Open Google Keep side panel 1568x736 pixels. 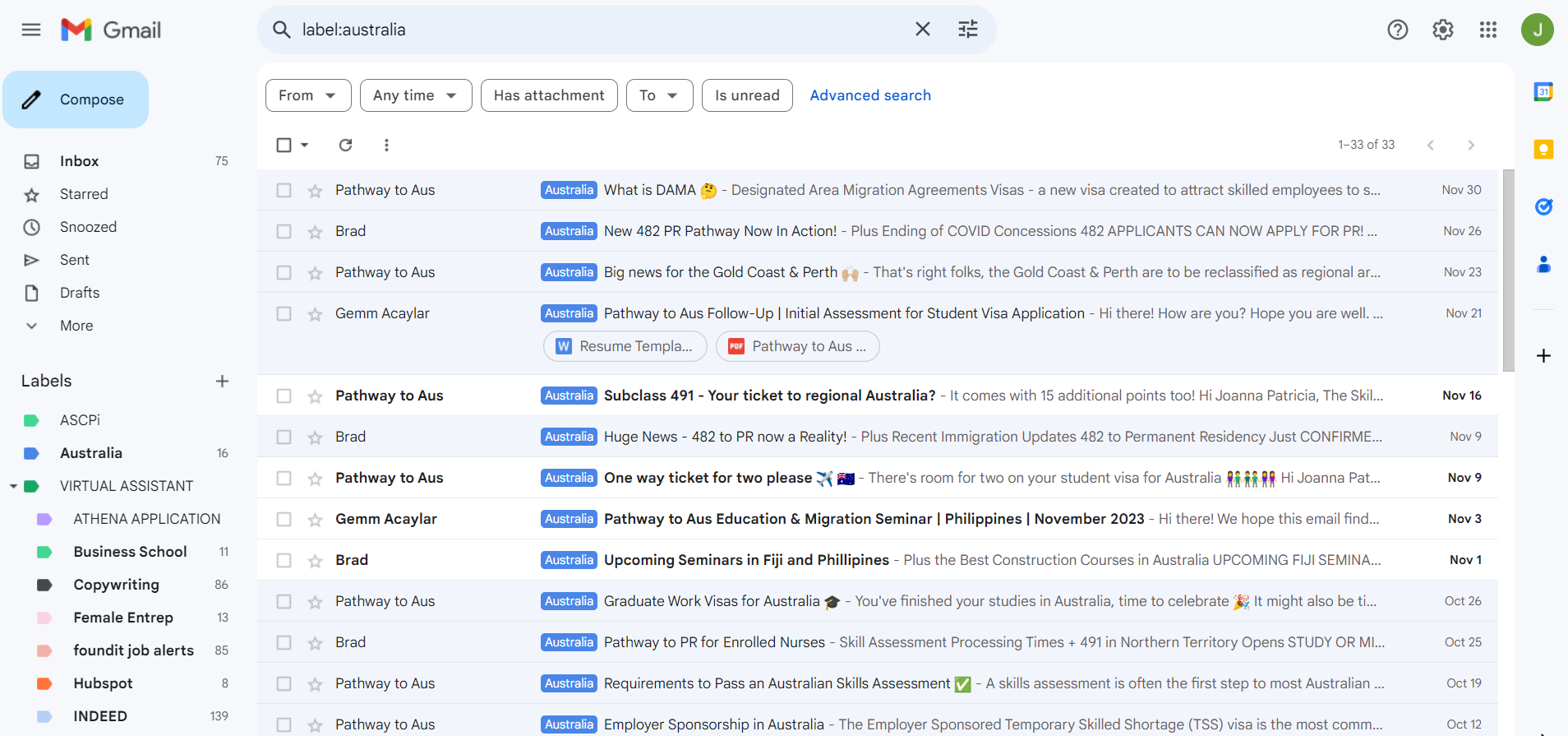1543,149
